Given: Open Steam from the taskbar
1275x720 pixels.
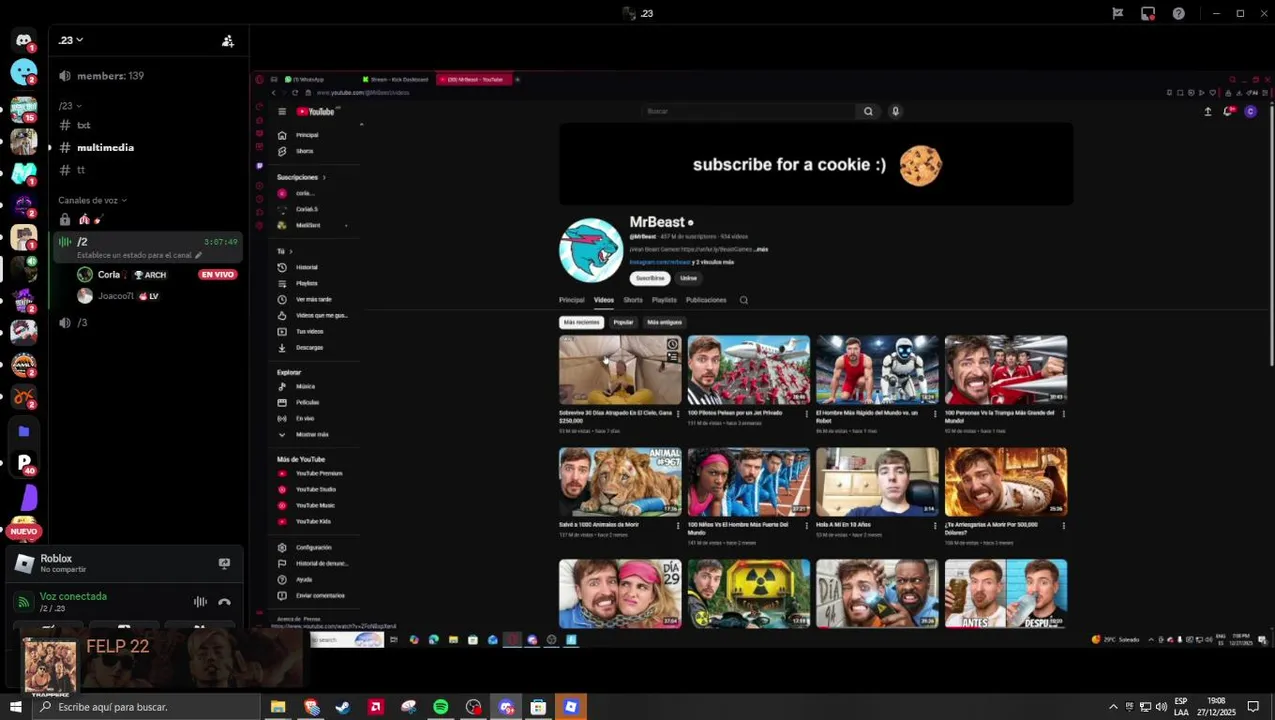Looking at the screenshot, I should [x=343, y=707].
